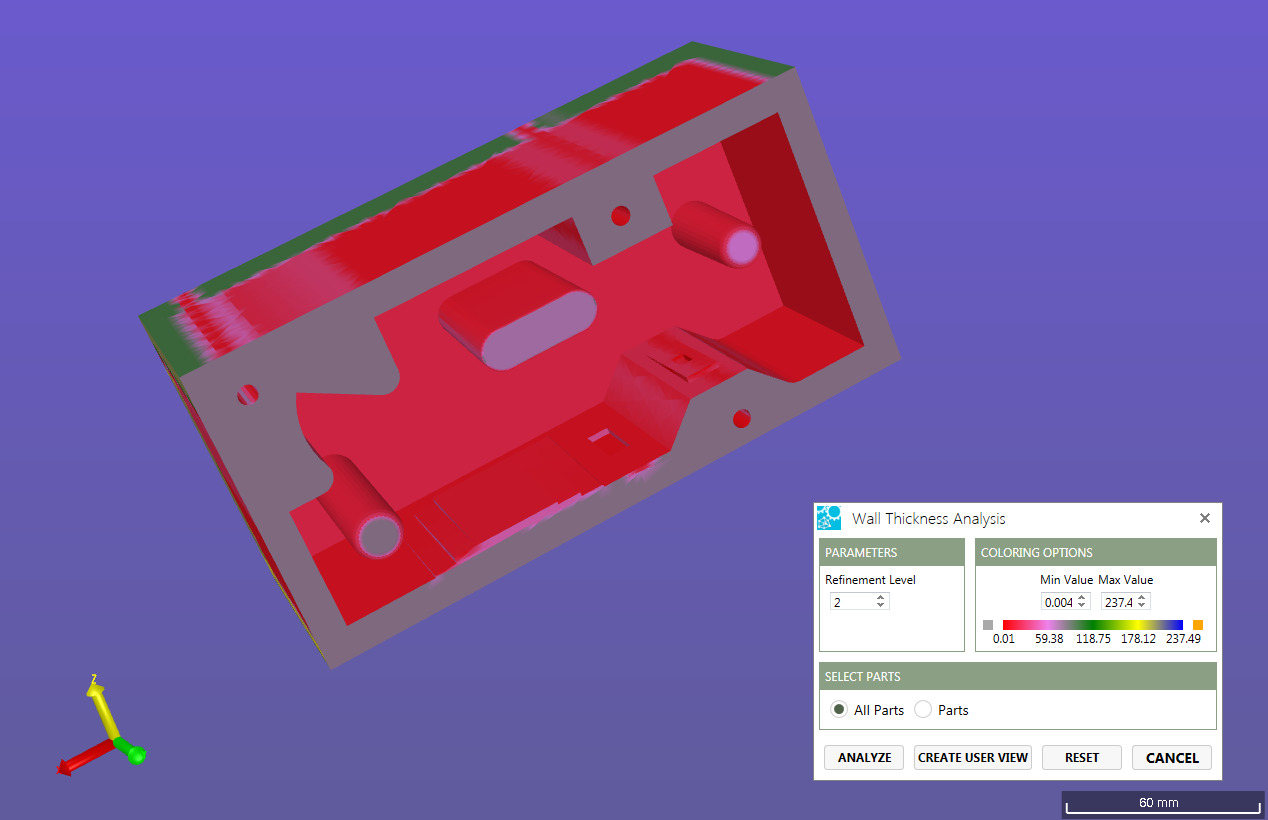
Task: Click the green Y-axis ball of triad
Action: click(136, 754)
